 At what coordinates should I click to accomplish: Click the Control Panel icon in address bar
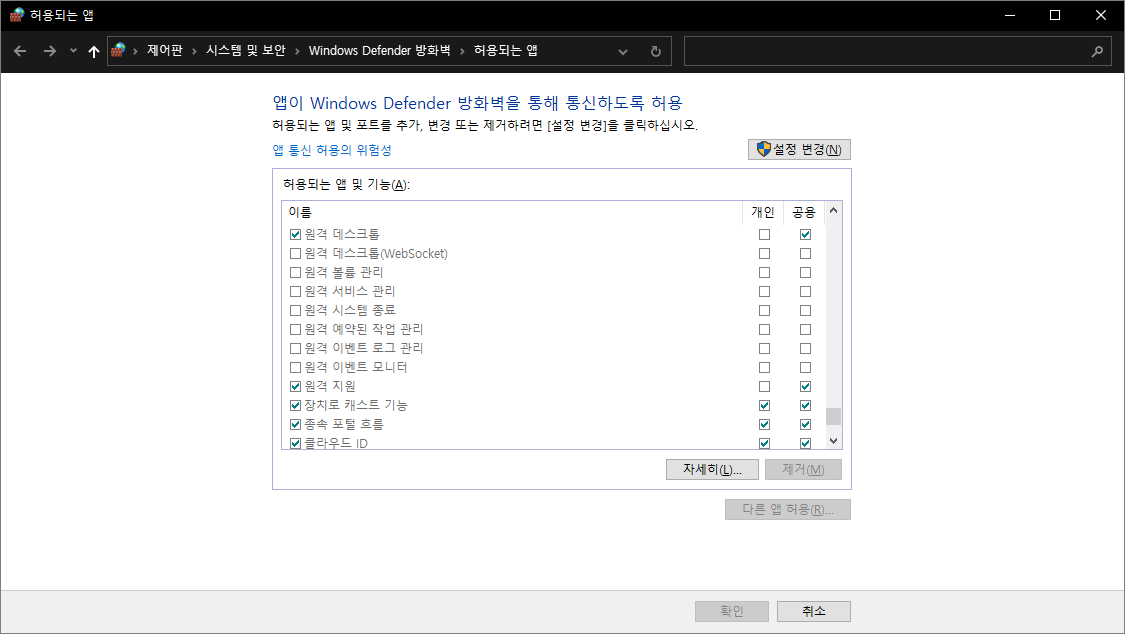click(x=118, y=50)
